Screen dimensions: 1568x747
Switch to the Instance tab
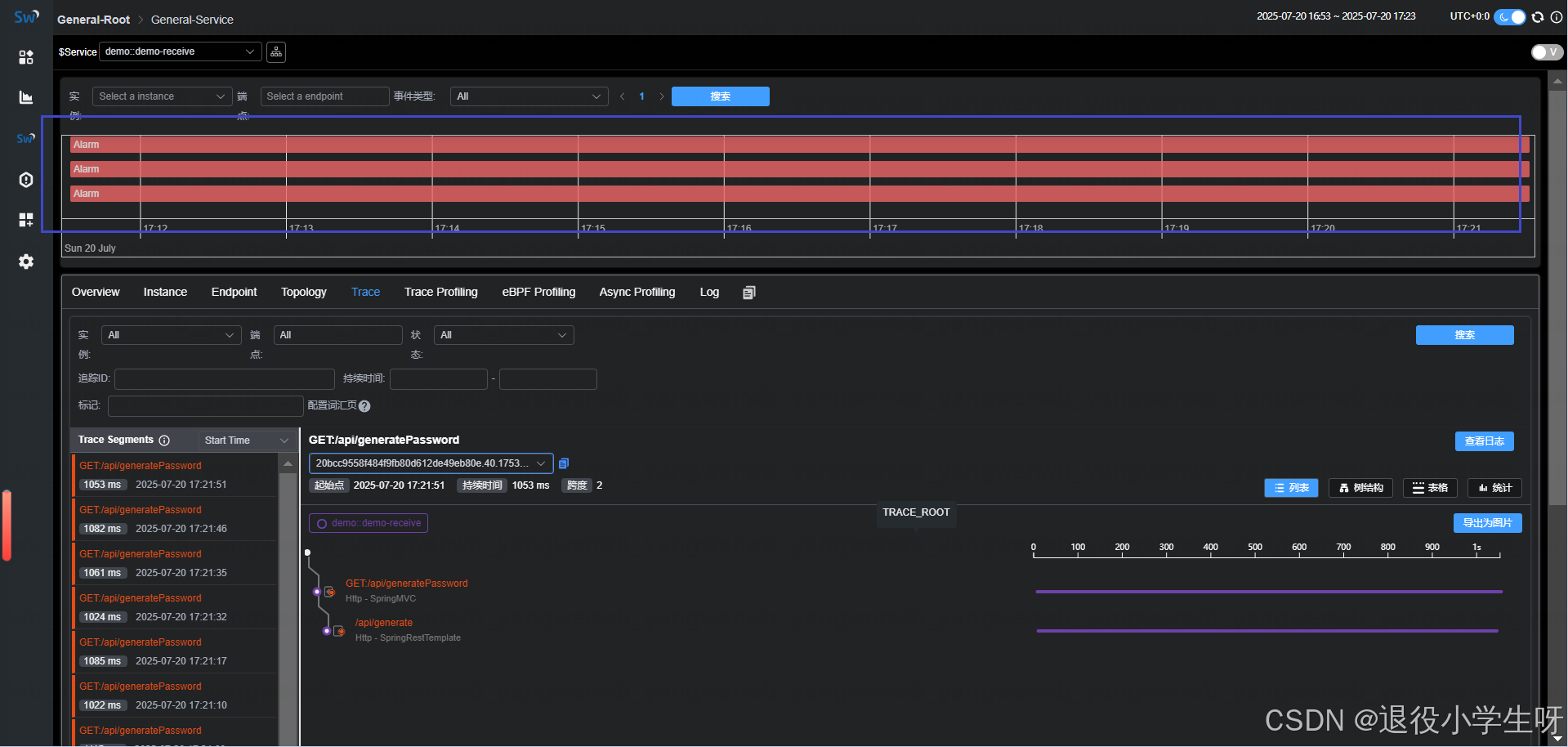click(165, 292)
